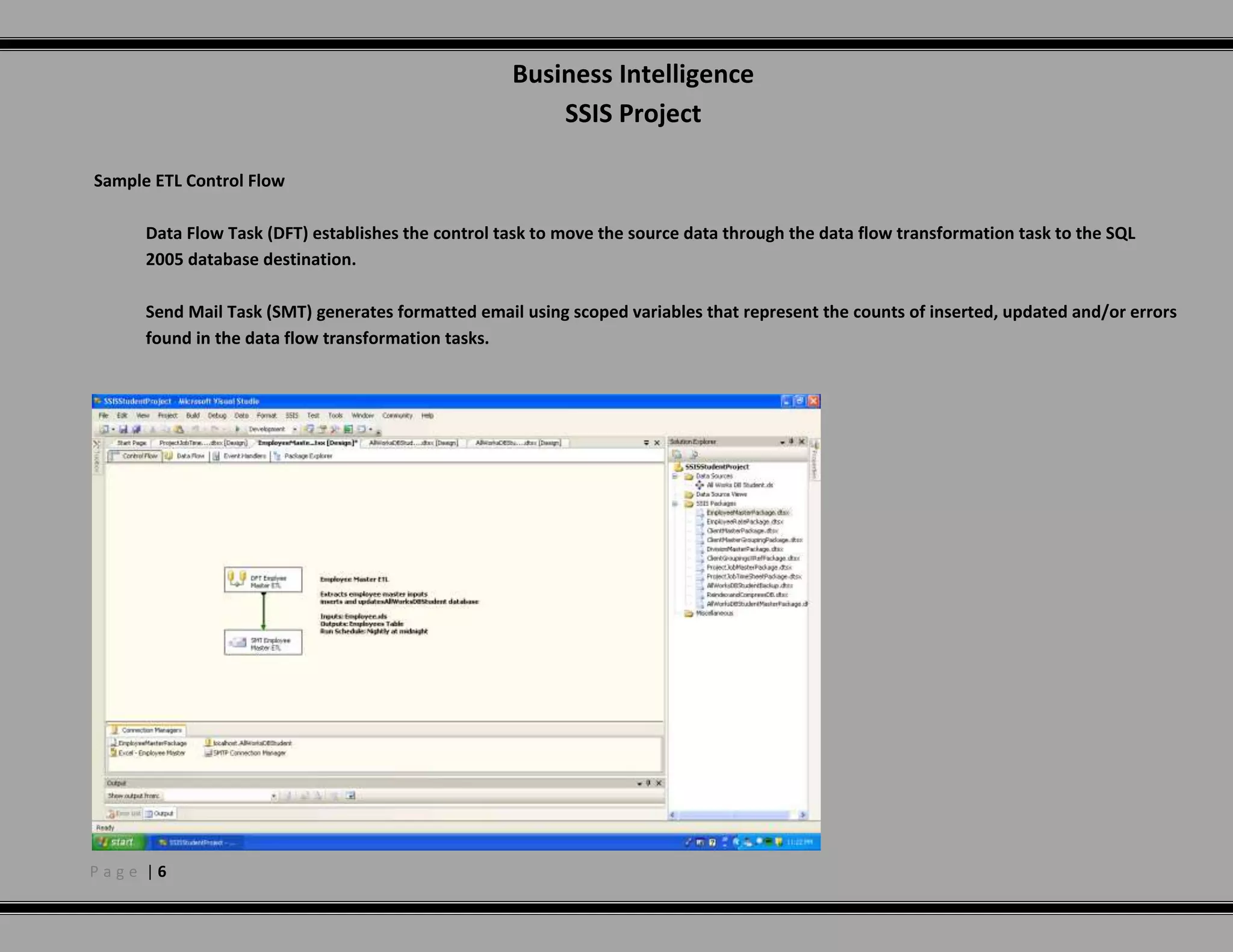Click the Windows Start button
This screenshot has height=952, width=1233.
click(x=119, y=842)
